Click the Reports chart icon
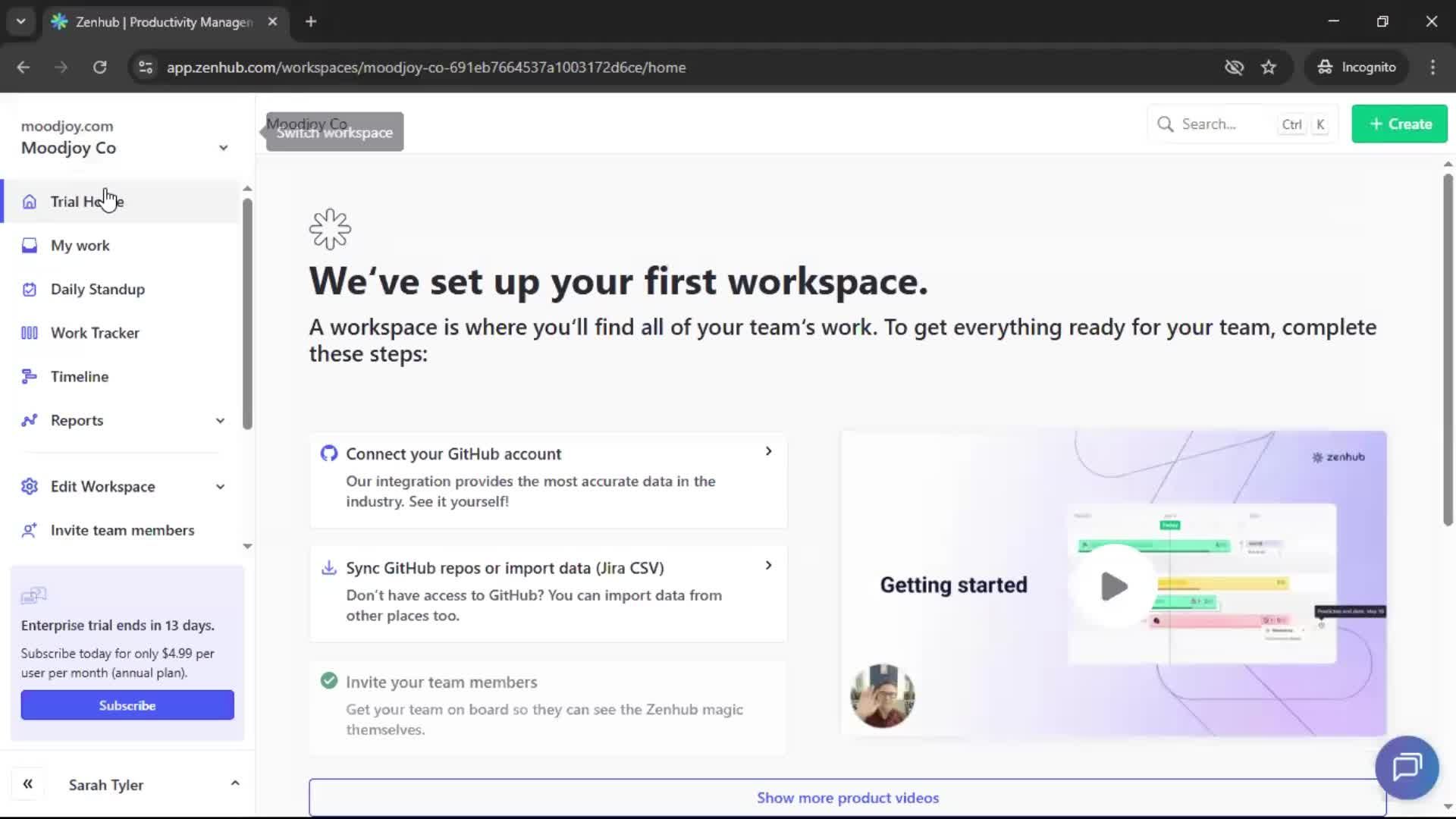The width and height of the screenshot is (1456, 819). click(29, 420)
